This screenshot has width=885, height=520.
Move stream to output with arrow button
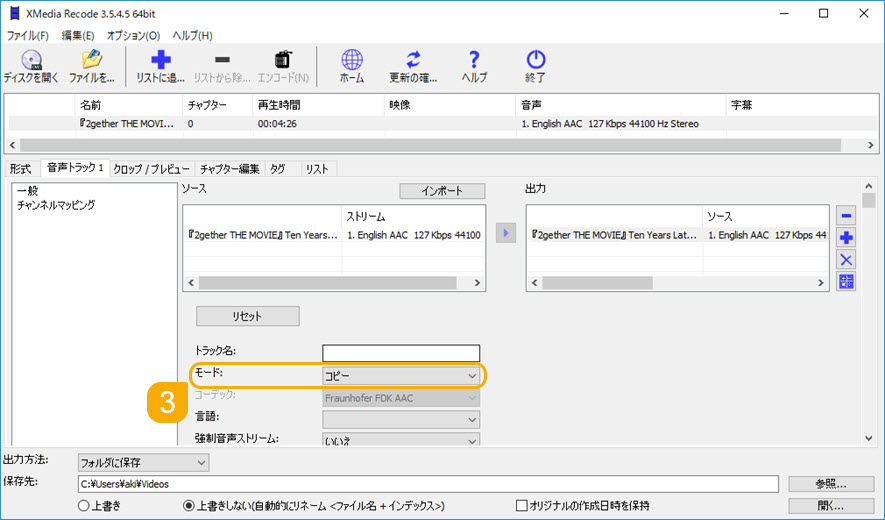coord(506,233)
